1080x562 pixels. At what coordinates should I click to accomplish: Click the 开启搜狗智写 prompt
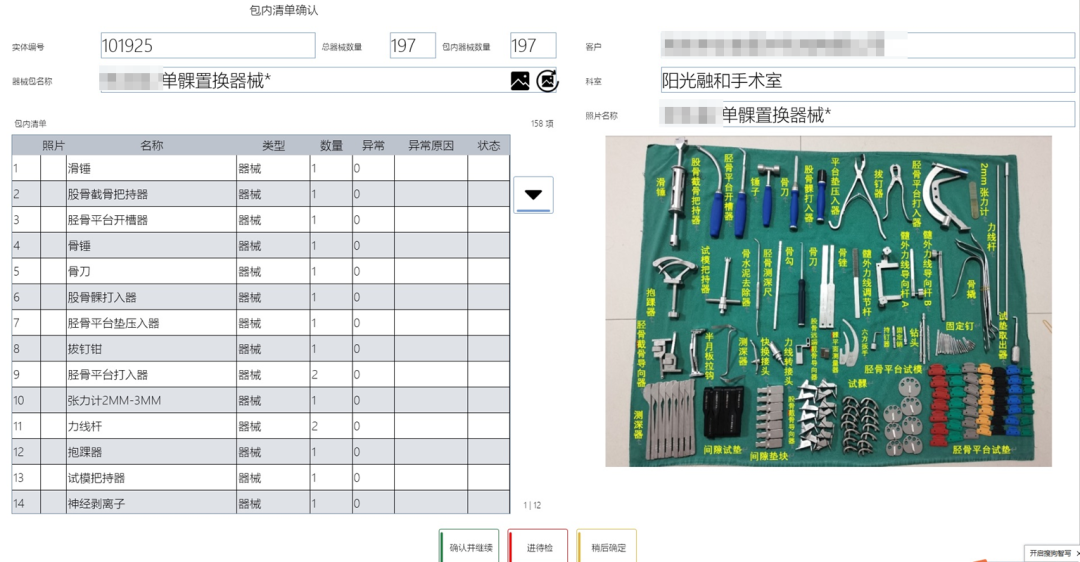(x=1052, y=553)
